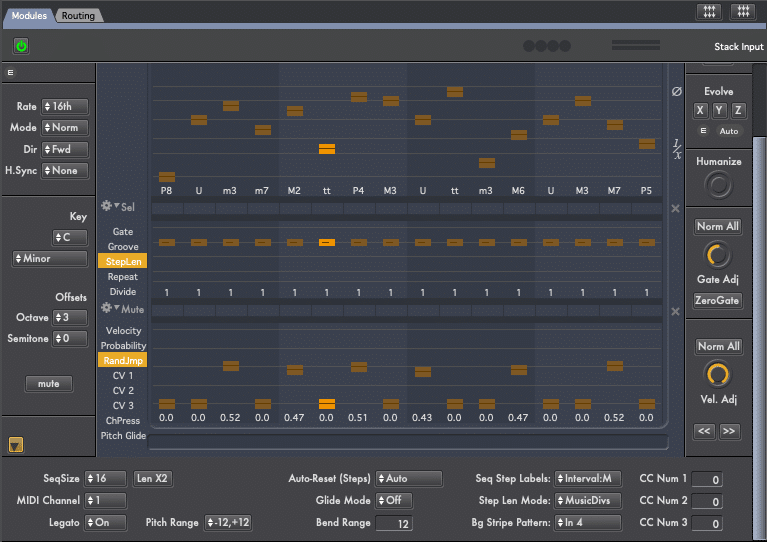Select the Pitch Glide lane tab
The width and height of the screenshot is (767, 542).
(123, 435)
